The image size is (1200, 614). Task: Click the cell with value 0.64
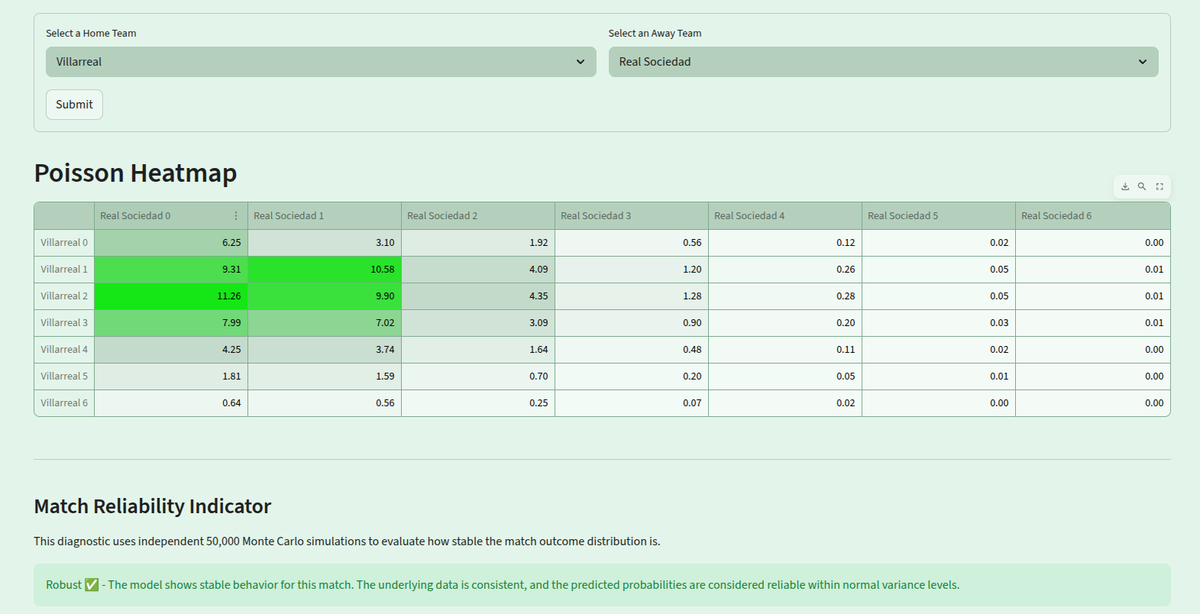171,403
